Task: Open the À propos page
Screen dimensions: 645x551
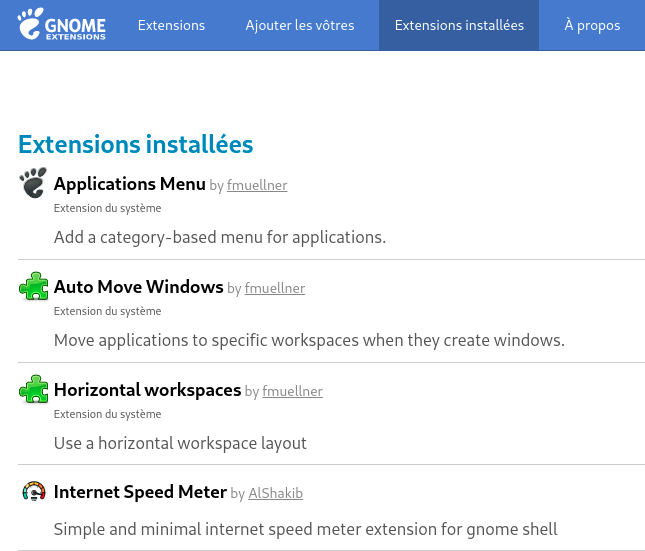Action: 592,25
